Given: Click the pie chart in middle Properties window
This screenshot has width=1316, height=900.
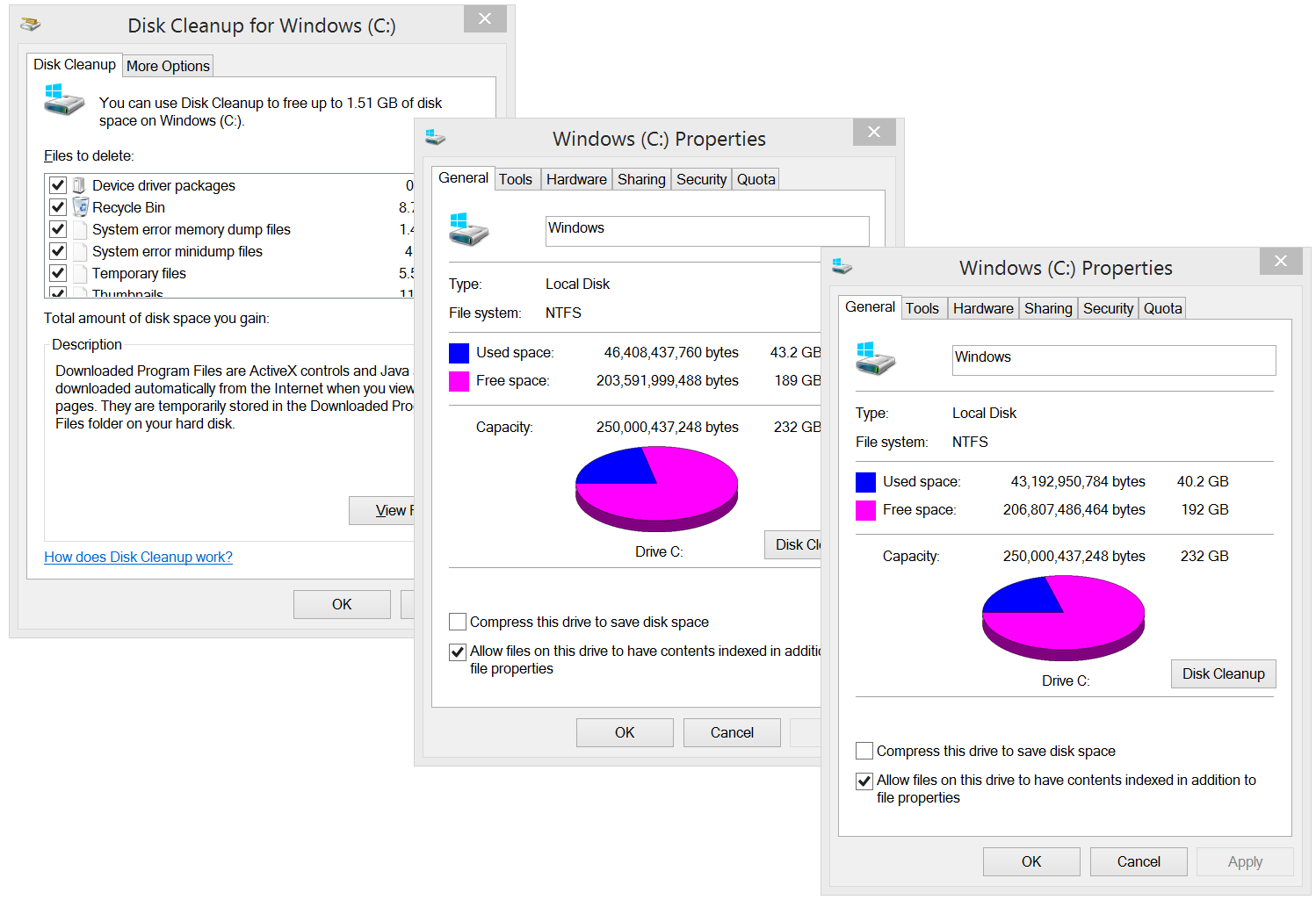Looking at the screenshot, I should (656, 489).
